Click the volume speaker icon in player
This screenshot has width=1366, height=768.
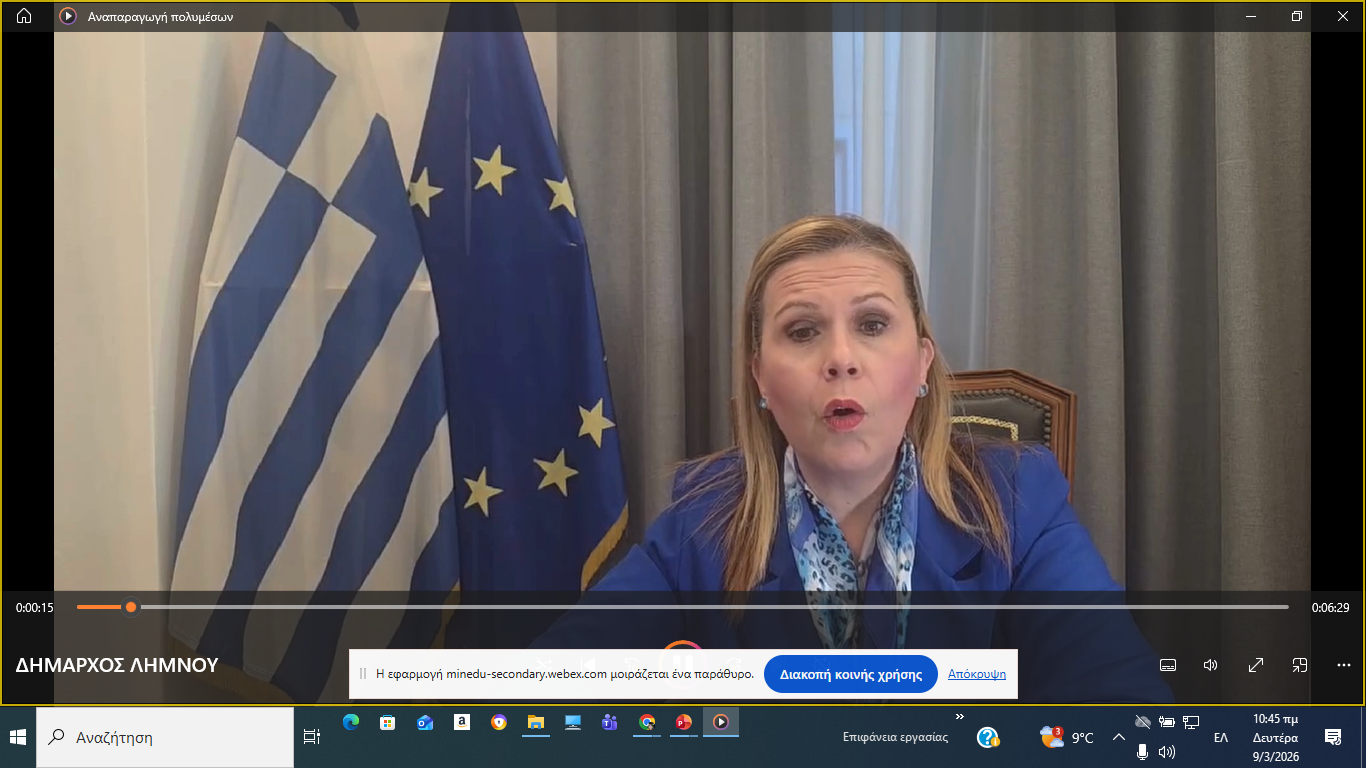(x=1210, y=665)
